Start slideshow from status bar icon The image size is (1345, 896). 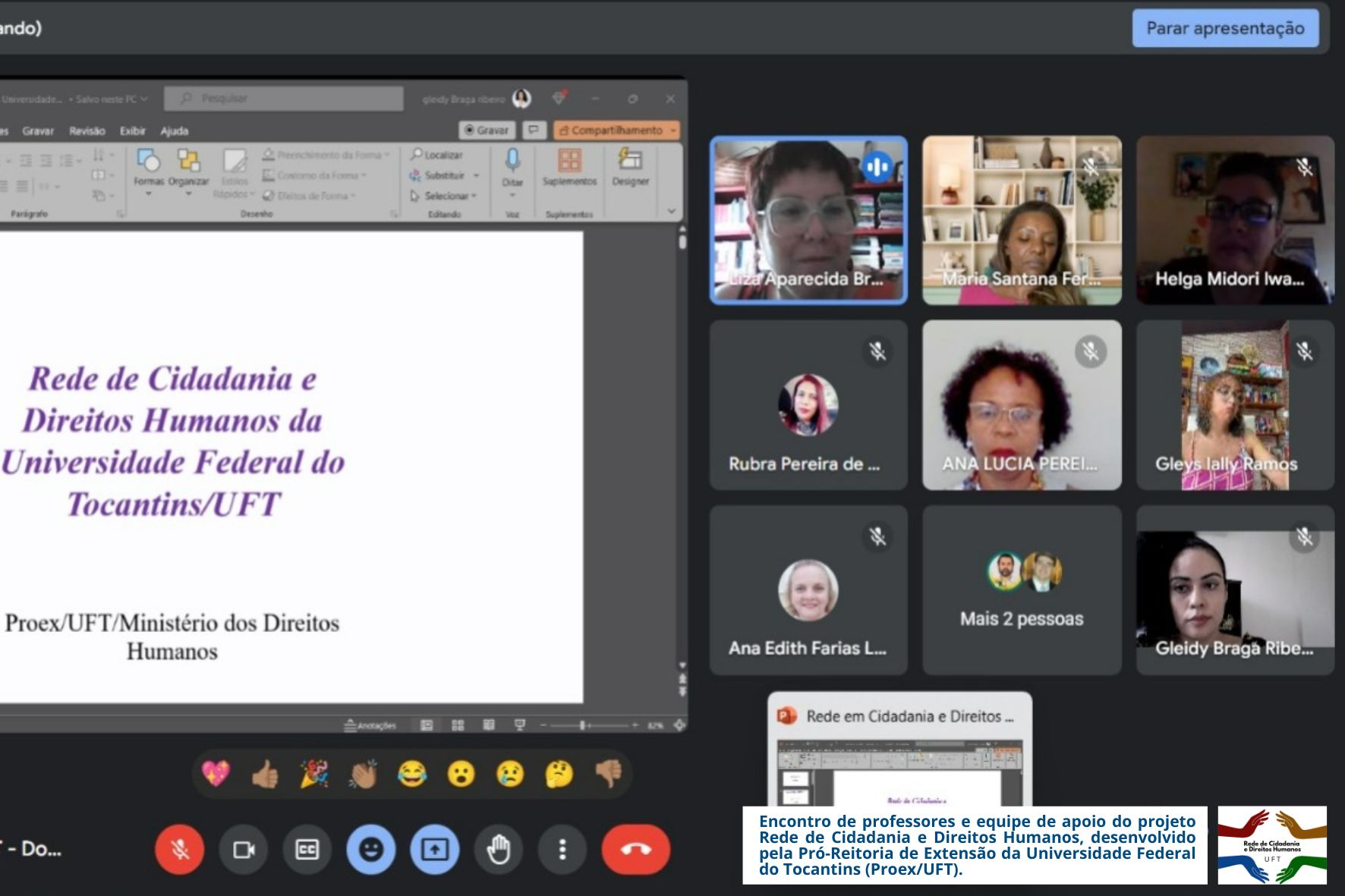[520, 725]
